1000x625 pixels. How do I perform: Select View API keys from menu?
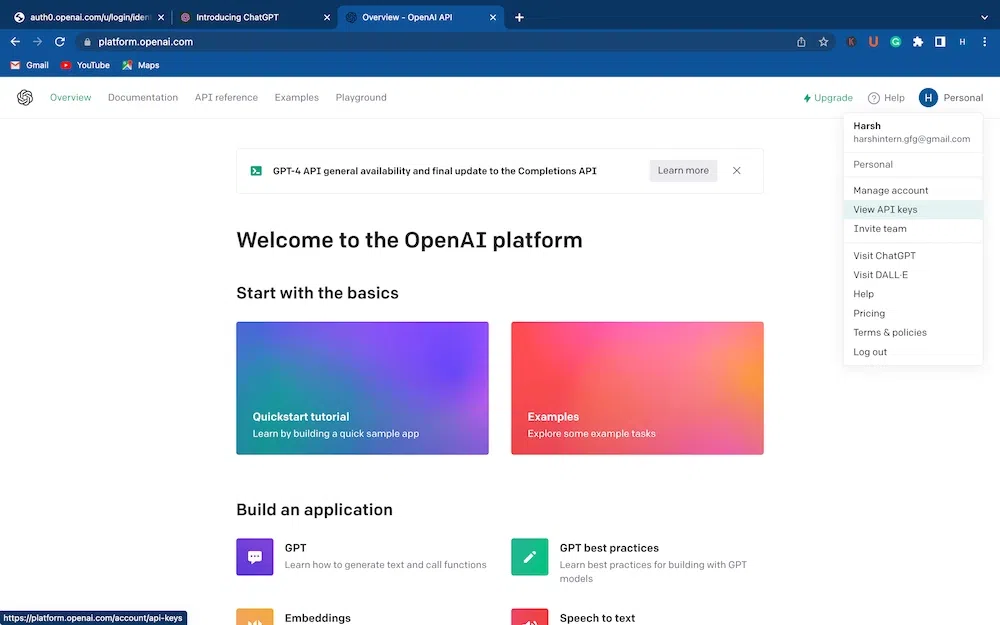click(x=913, y=209)
